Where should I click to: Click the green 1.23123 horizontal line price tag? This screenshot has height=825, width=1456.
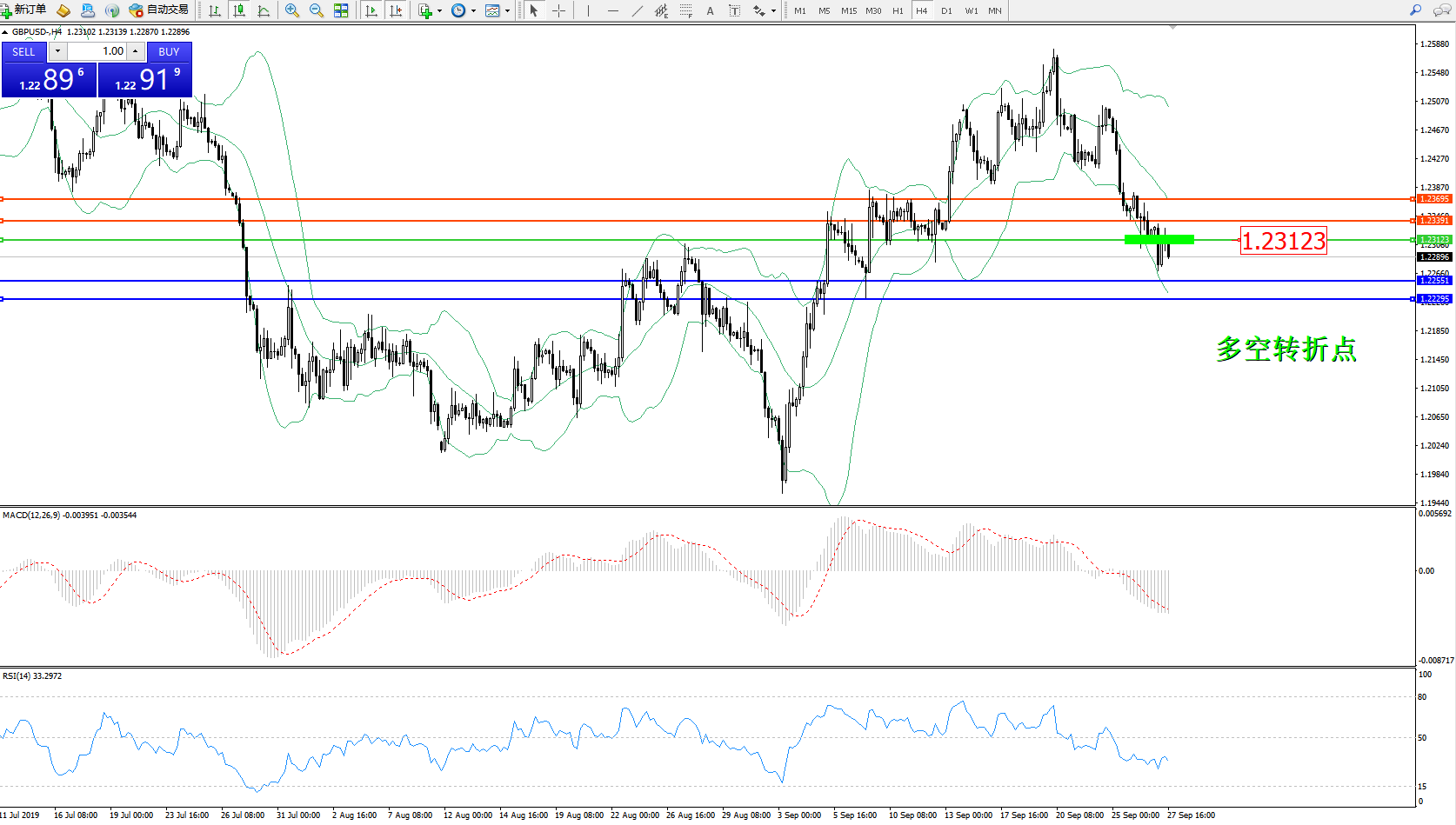click(x=1433, y=240)
